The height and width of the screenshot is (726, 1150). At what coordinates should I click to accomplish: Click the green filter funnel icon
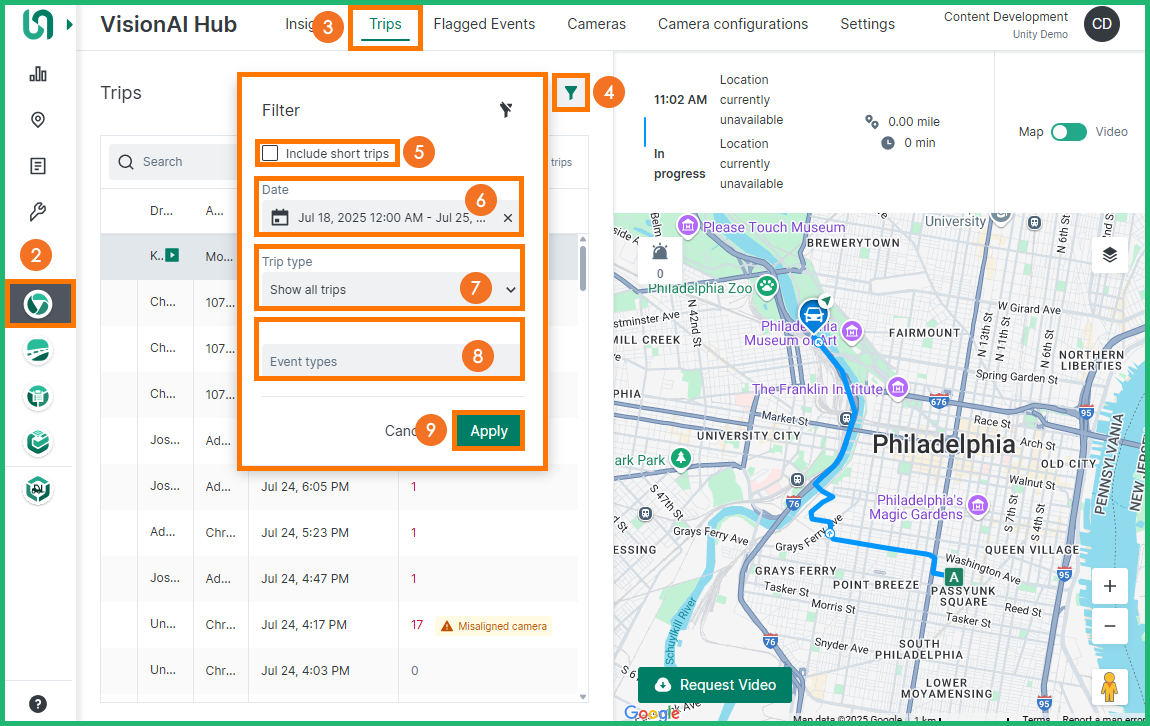(x=570, y=93)
